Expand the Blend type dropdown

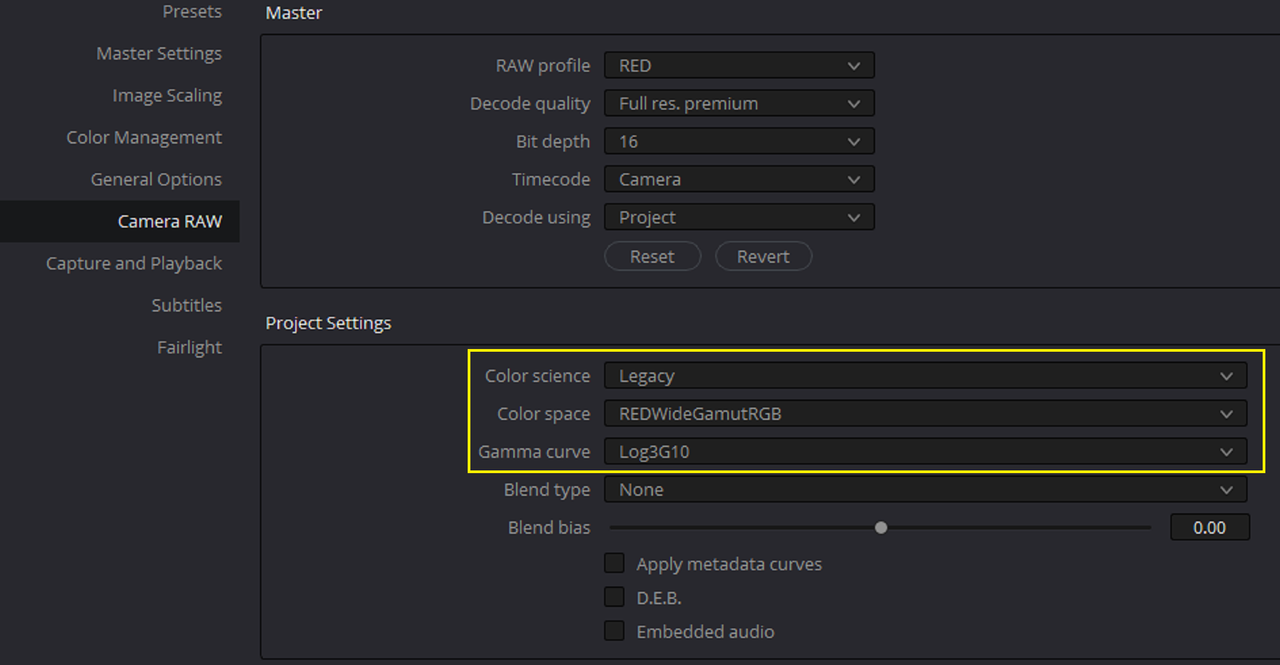(x=925, y=490)
